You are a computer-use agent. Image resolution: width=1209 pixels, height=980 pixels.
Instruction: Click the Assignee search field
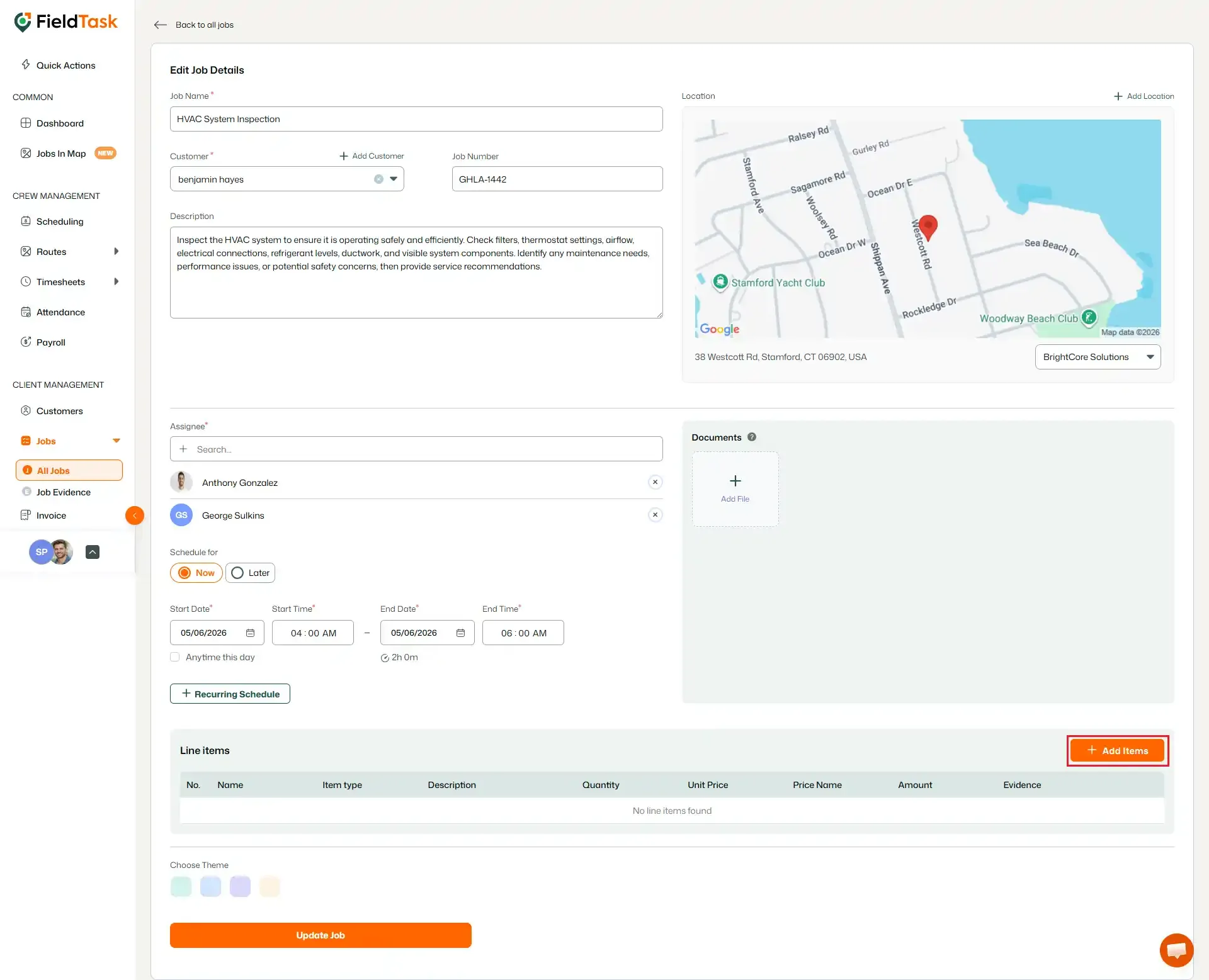click(416, 449)
